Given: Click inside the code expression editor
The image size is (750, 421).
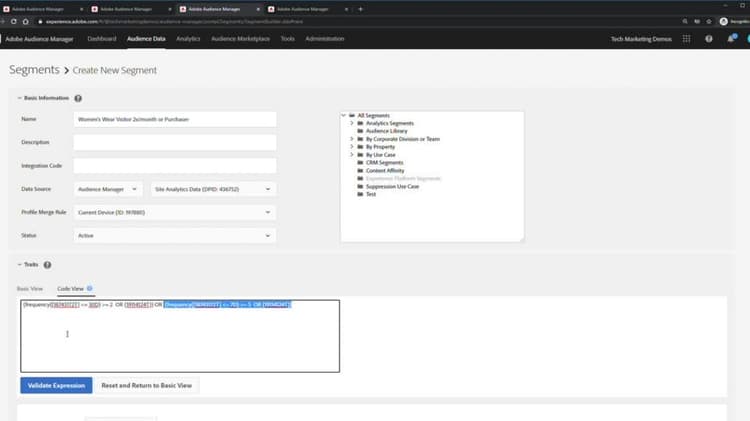Looking at the screenshot, I should coord(180,336).
